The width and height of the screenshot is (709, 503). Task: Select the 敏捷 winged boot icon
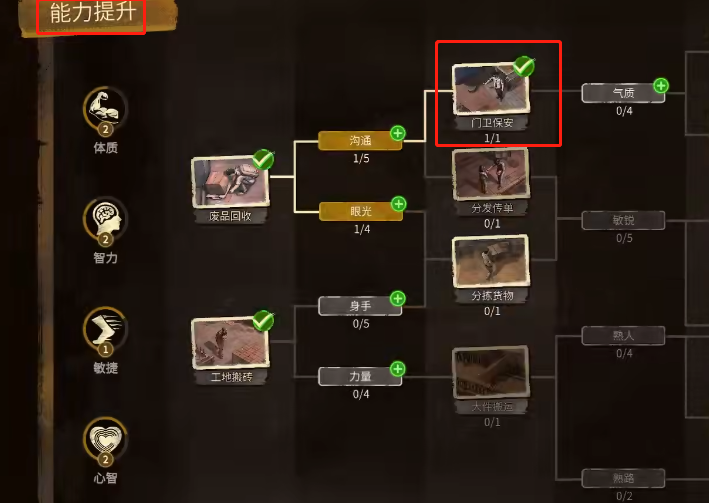pos(105,329)
